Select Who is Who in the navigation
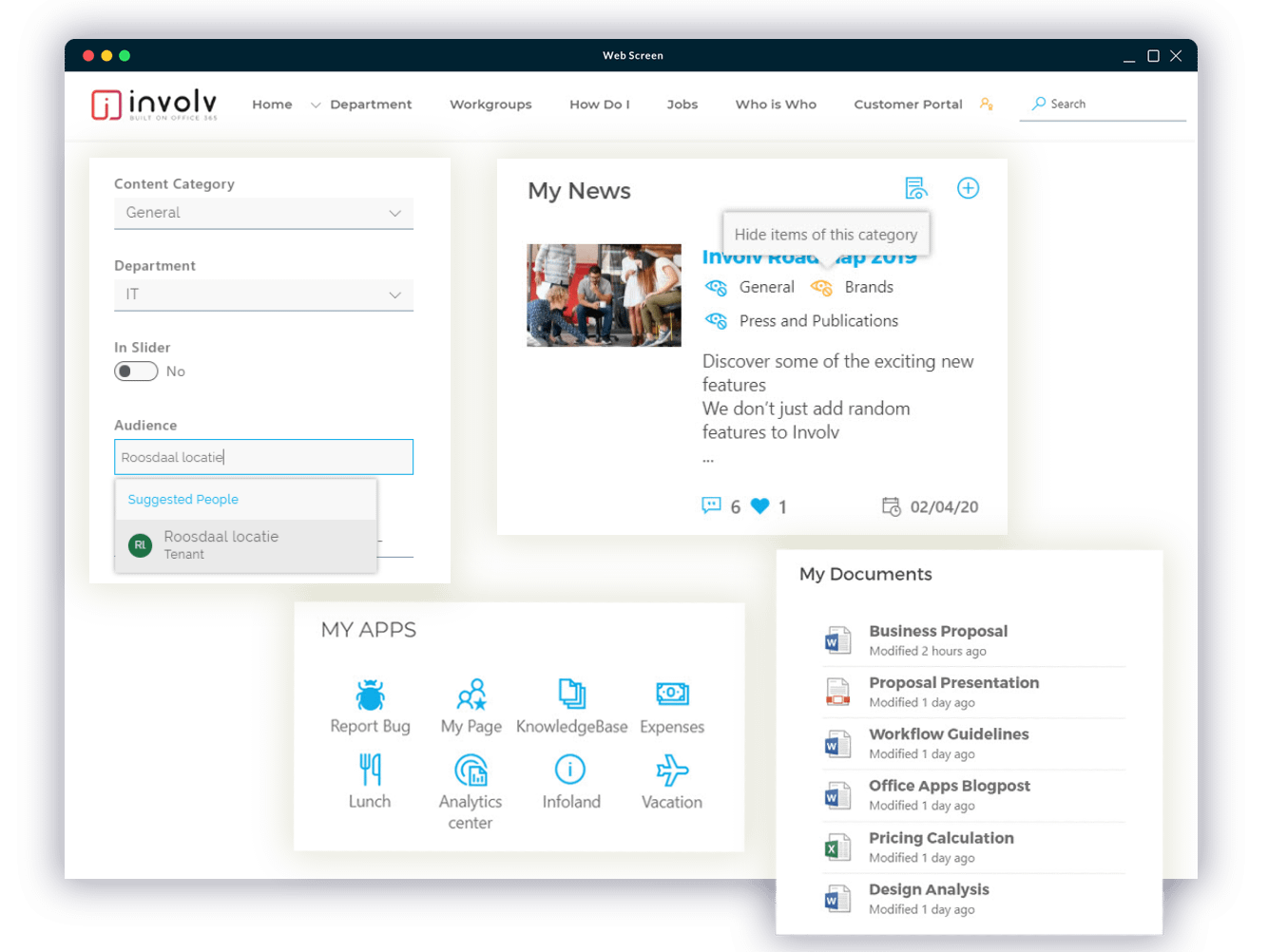 (775, 105)
